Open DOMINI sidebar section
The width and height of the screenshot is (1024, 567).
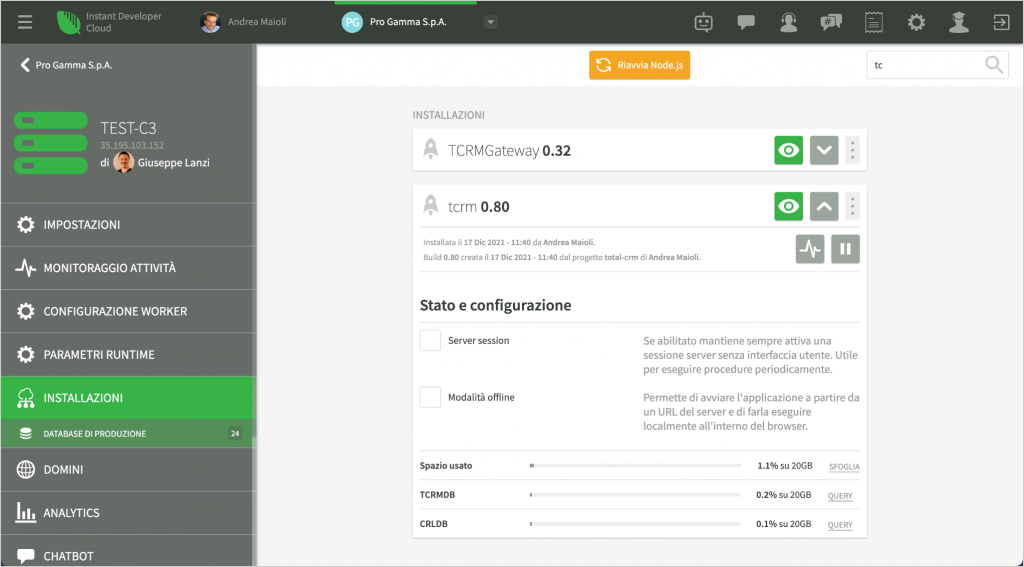click(x=127, y=470)
